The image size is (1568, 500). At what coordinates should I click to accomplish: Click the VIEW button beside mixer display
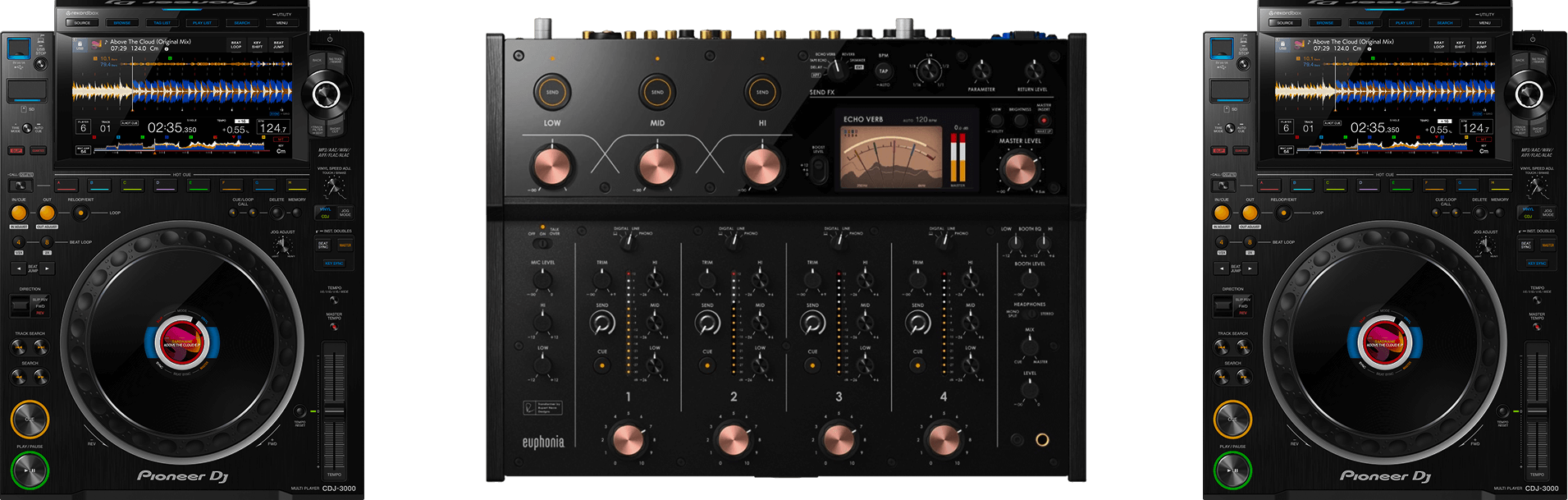[x=996, y=120]
